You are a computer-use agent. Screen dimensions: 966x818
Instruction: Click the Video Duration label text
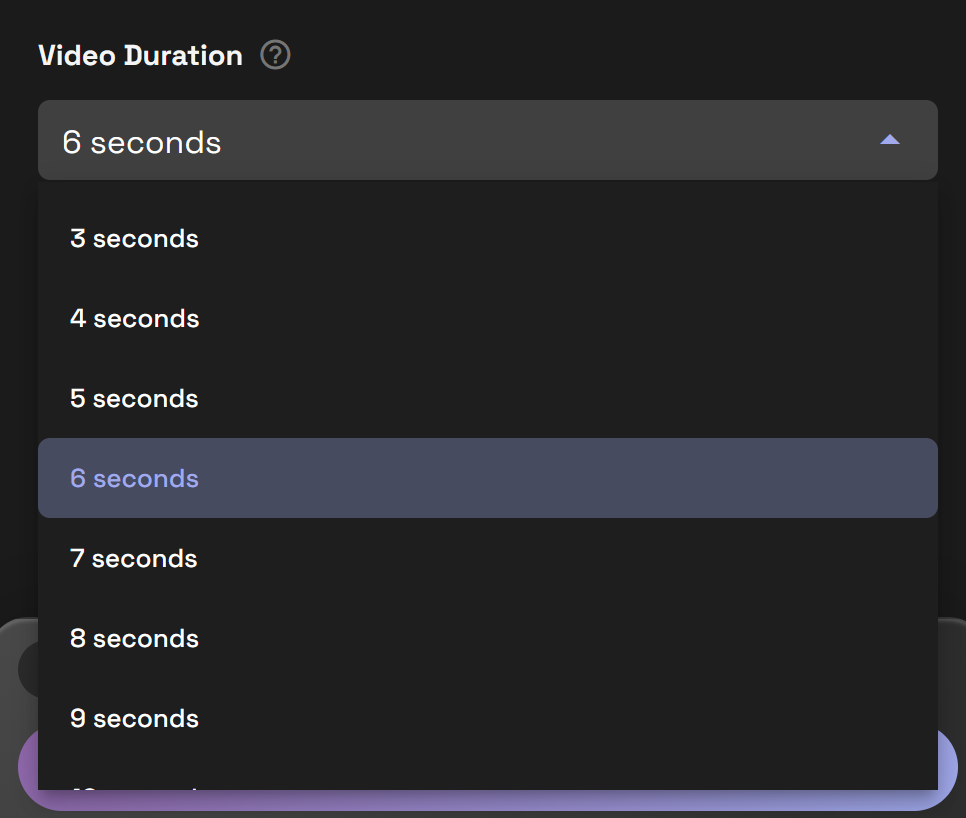139,55
